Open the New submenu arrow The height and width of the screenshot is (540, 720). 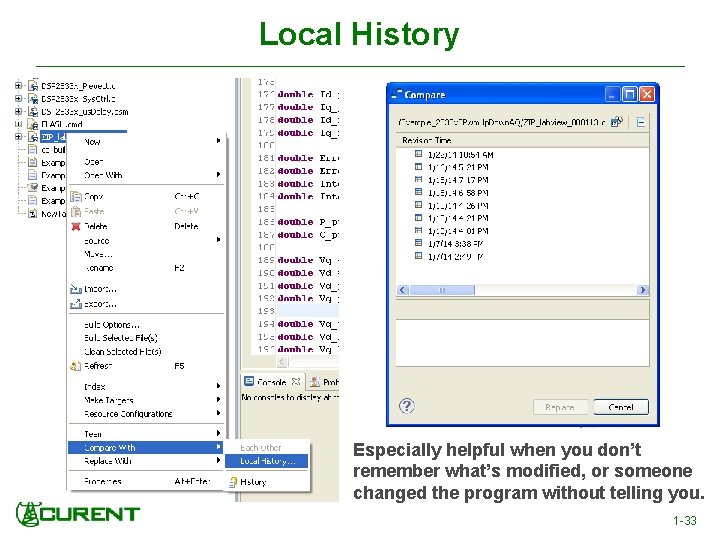pyautogui.click(x=219, y=141)
